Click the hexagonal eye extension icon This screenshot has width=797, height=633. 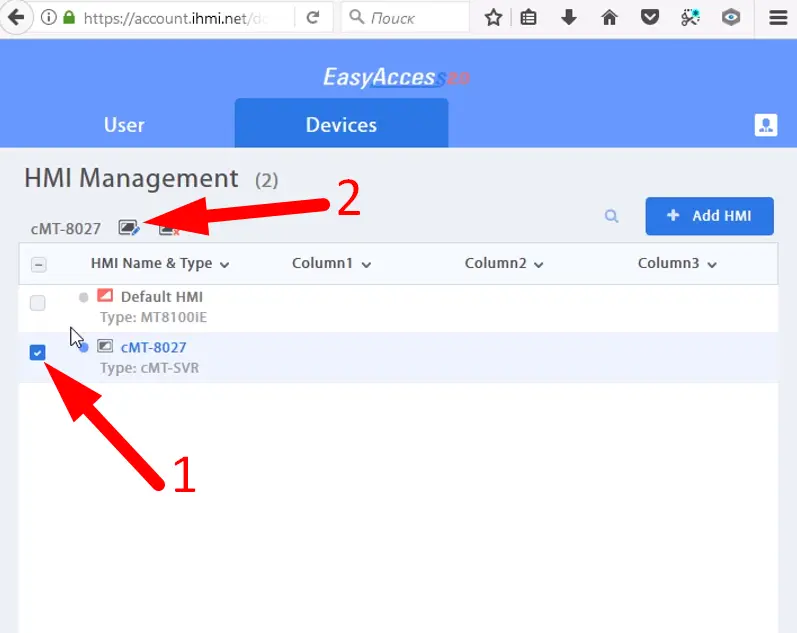coord(731,18)
